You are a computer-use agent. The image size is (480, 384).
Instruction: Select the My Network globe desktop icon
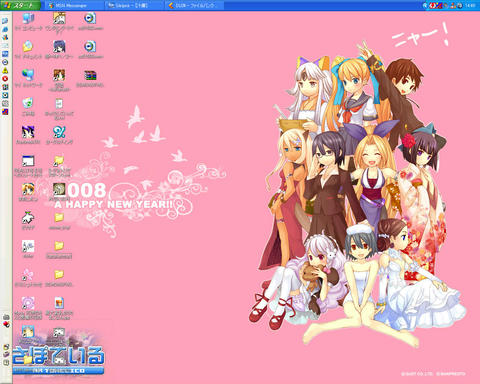pos(28,75)
